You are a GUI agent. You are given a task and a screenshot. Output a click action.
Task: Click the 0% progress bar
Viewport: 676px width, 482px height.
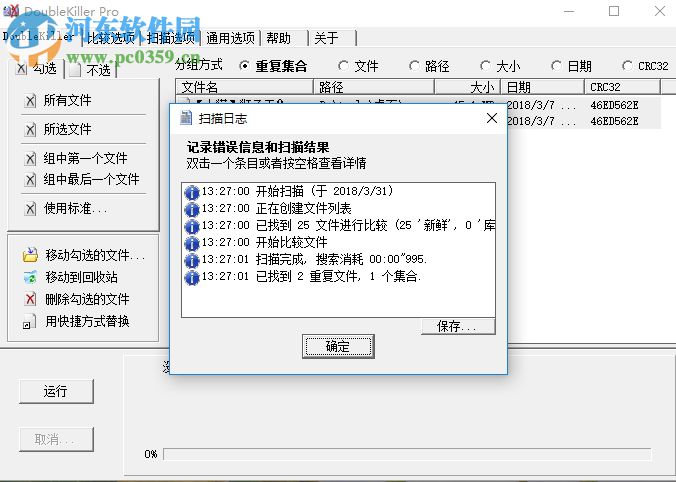tap(407, 454)
